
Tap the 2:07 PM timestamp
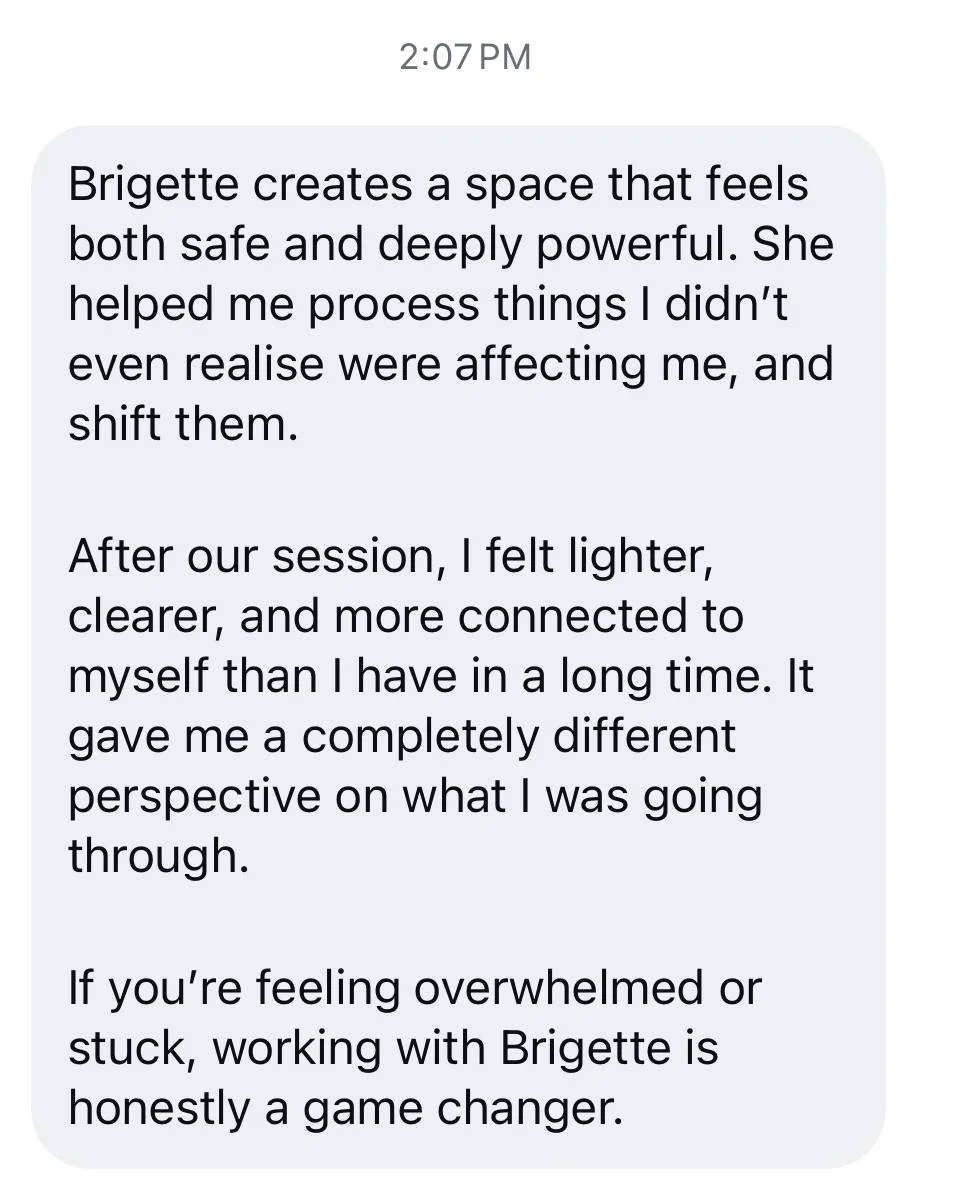click(465, 57)
